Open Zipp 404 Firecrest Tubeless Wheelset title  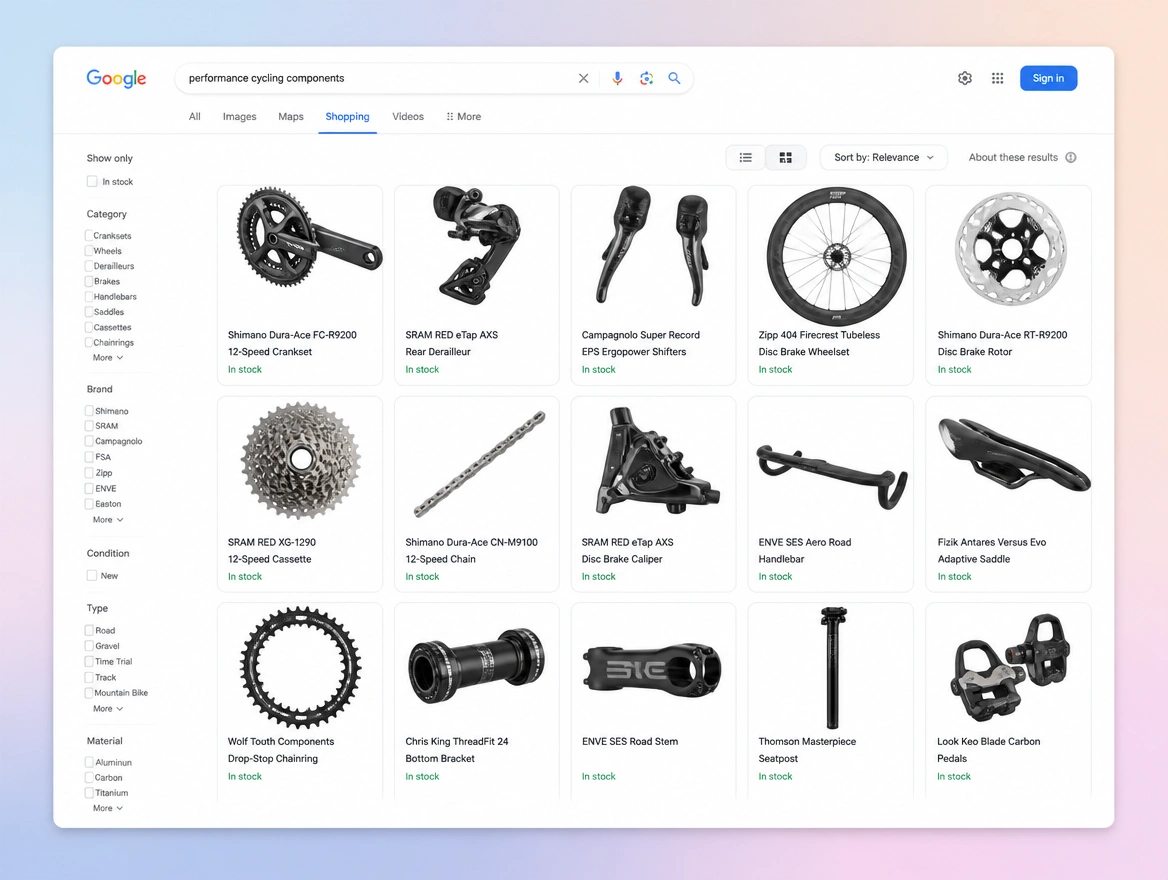pyautogui.click(x=819, y=344)
